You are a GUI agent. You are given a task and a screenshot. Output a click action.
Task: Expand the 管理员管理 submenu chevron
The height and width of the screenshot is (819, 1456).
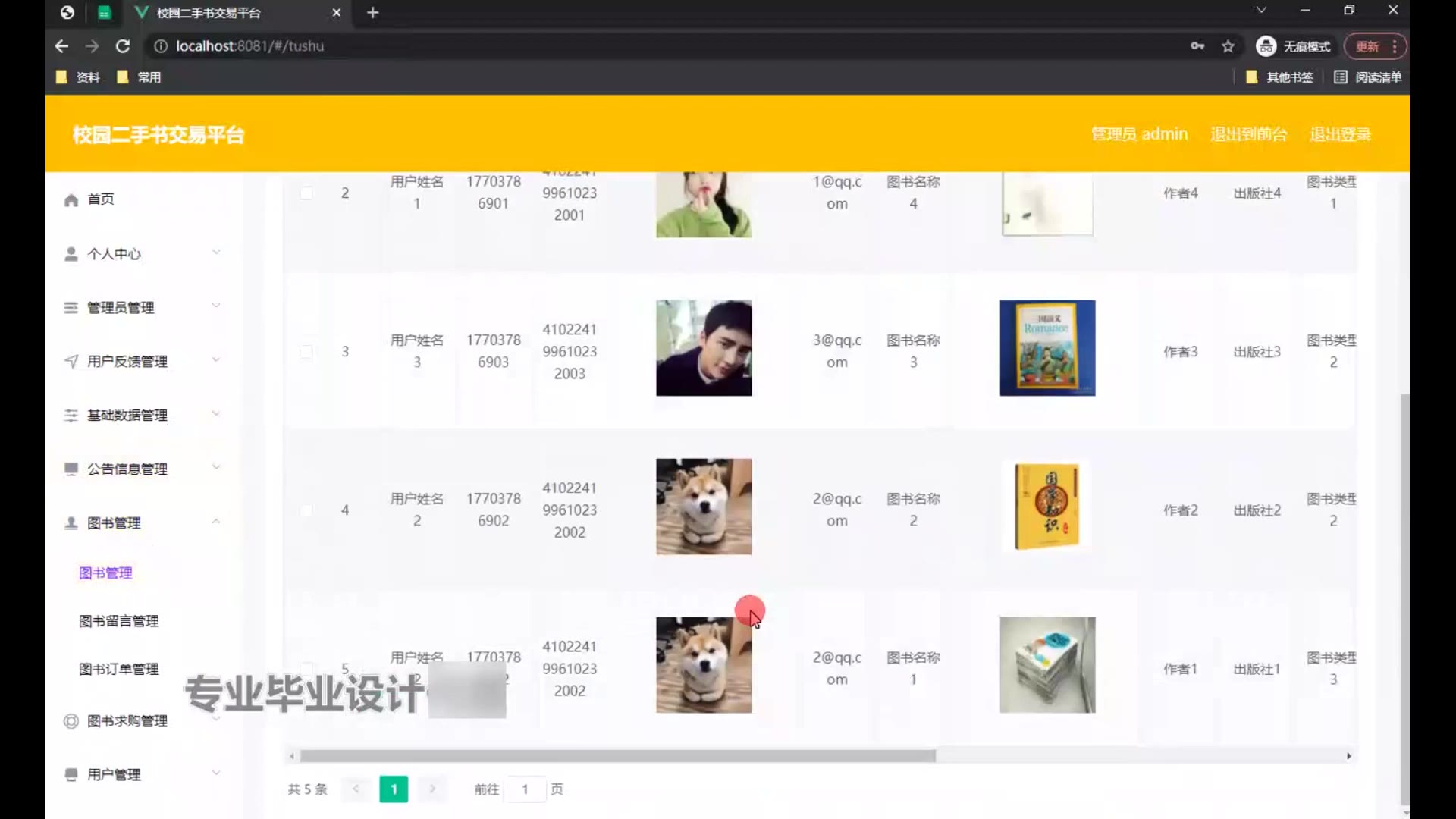click(x=216, y=306)
